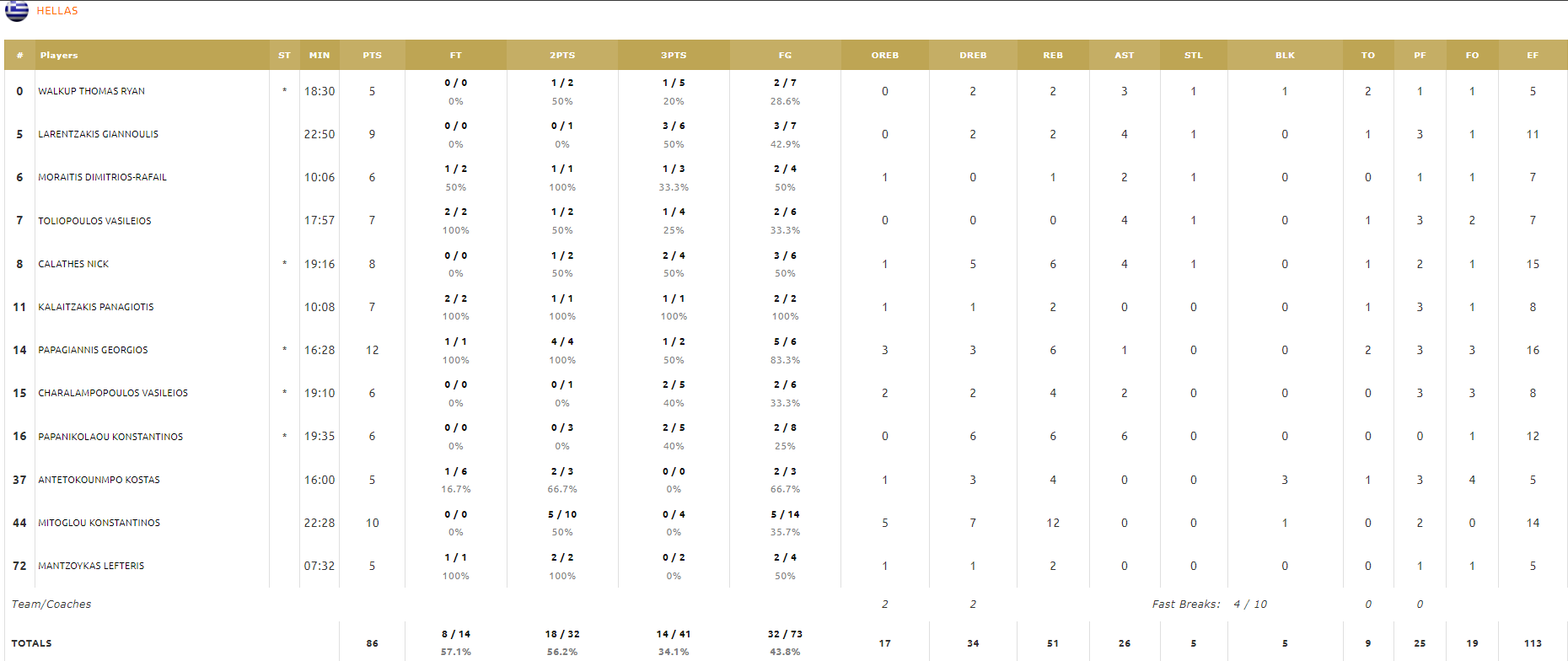Select the 3PTS column header
The width and height of the screenshot is (1568, 661).
(674, 55)
